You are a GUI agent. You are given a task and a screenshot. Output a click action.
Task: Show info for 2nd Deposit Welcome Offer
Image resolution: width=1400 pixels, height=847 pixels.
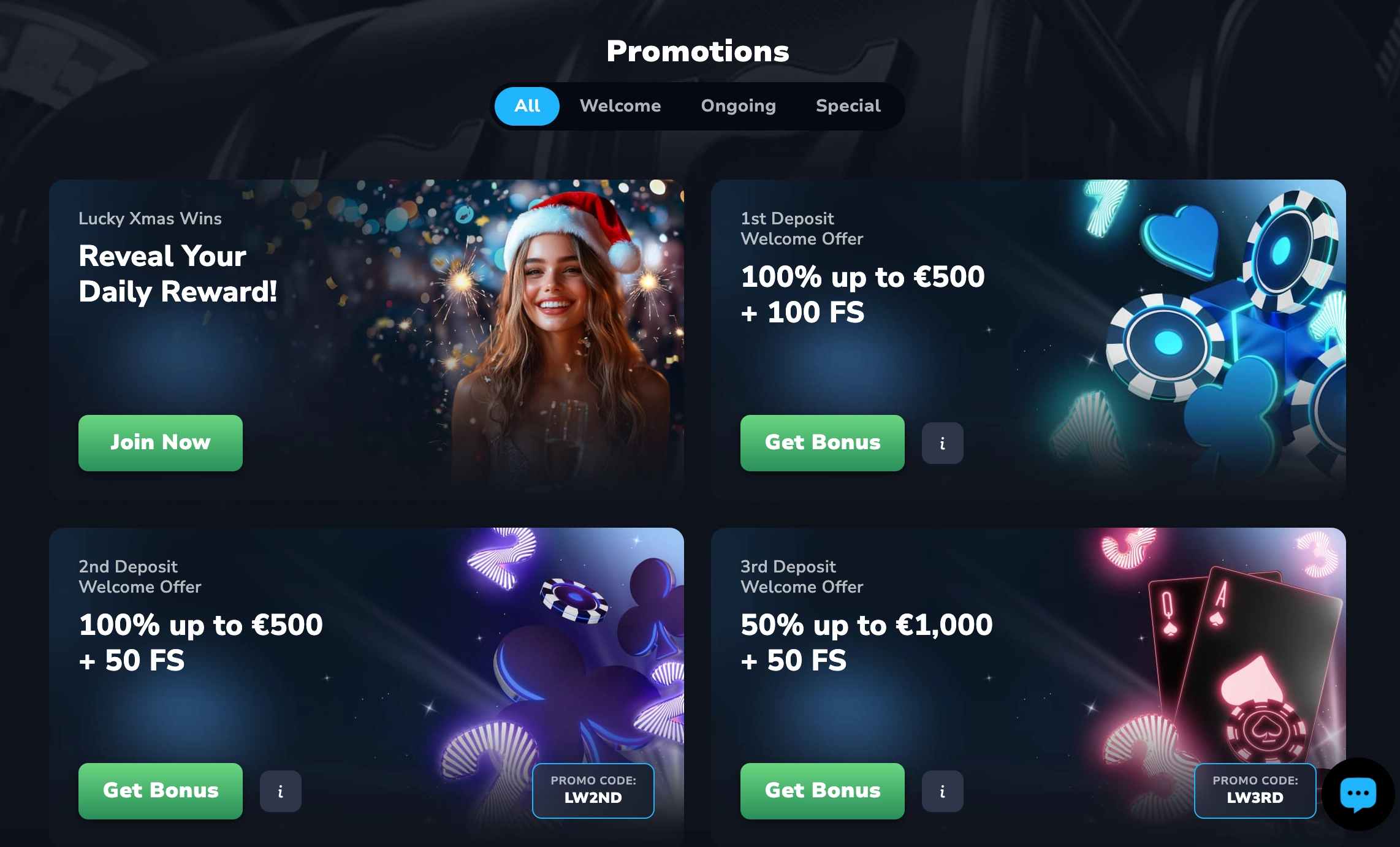pos(280,791)
